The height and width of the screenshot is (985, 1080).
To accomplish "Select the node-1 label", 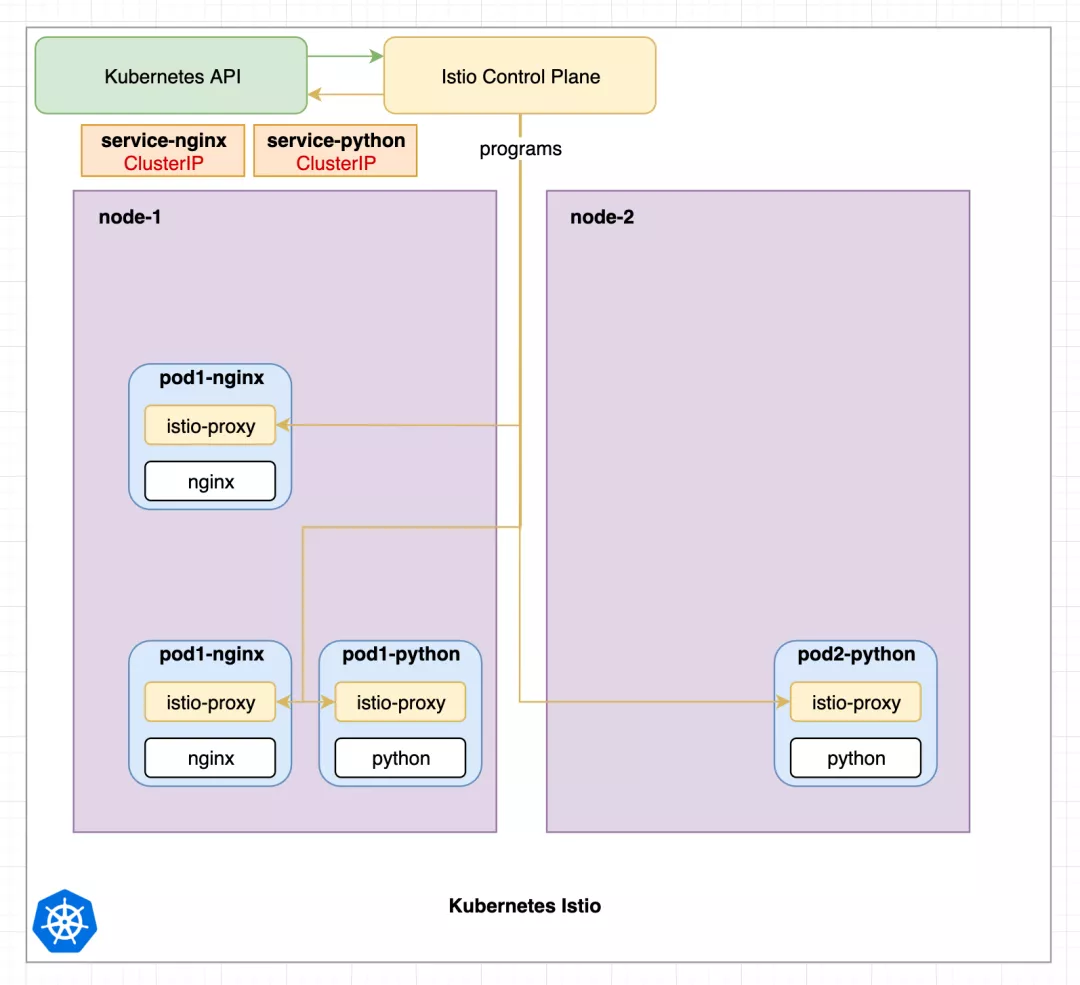I will click(129, 217).
